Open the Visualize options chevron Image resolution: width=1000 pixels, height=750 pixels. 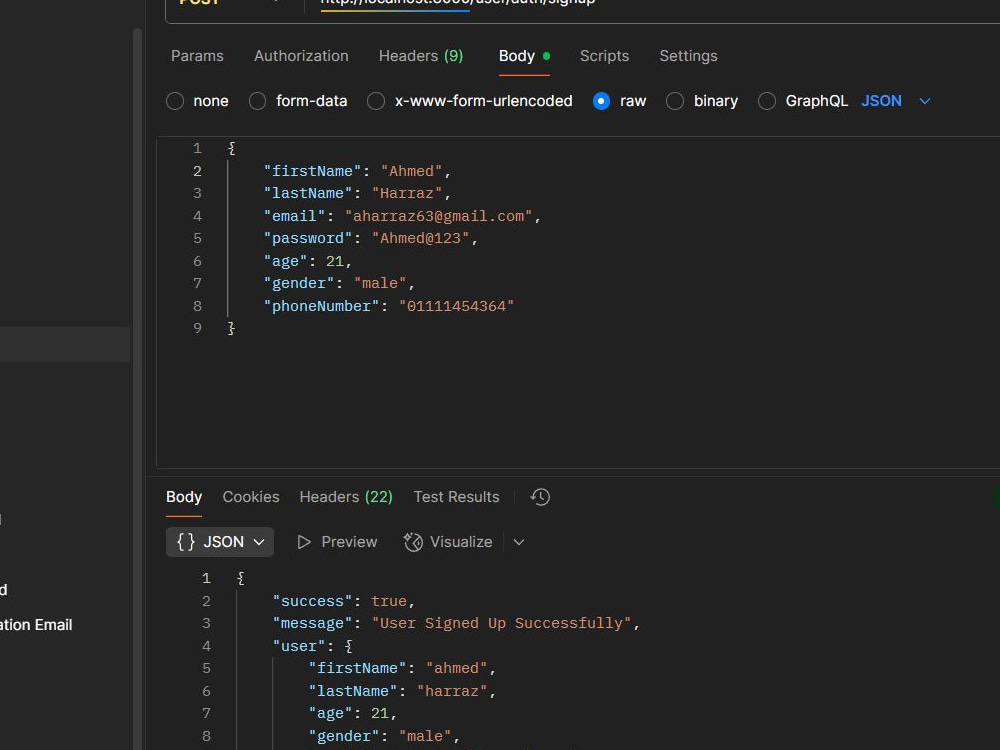click(x=519, y=542)
